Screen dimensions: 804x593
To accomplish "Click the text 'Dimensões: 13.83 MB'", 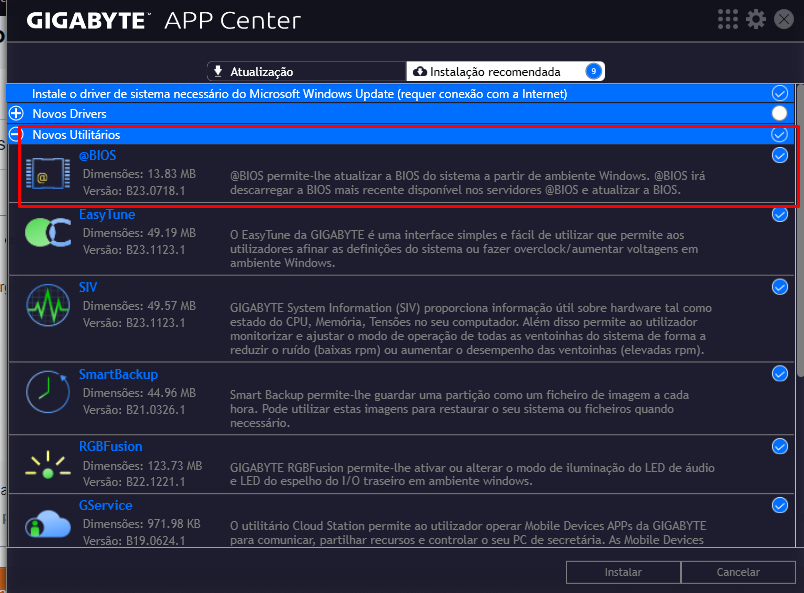I will pyautogui.click(x=139, y=174).
